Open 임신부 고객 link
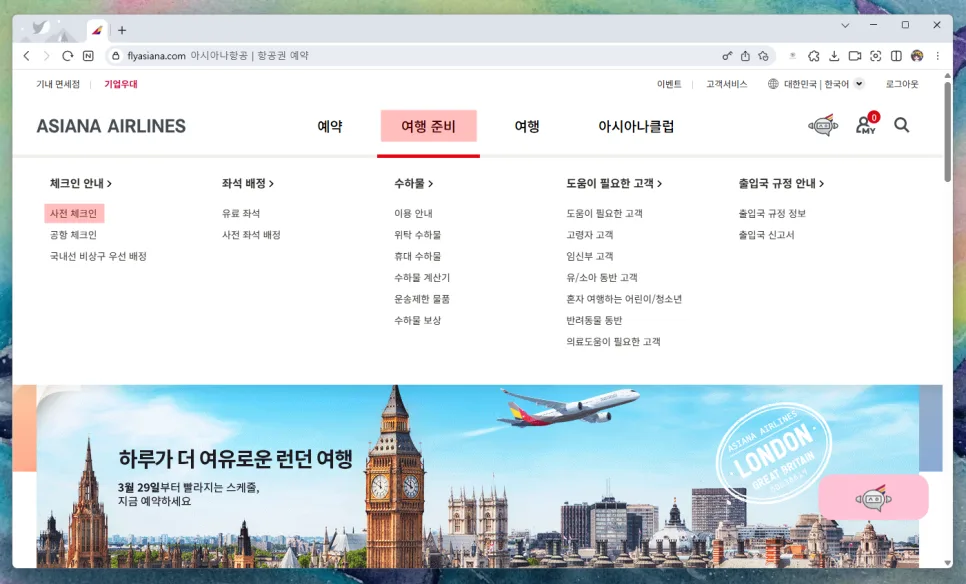 (590, 256)
